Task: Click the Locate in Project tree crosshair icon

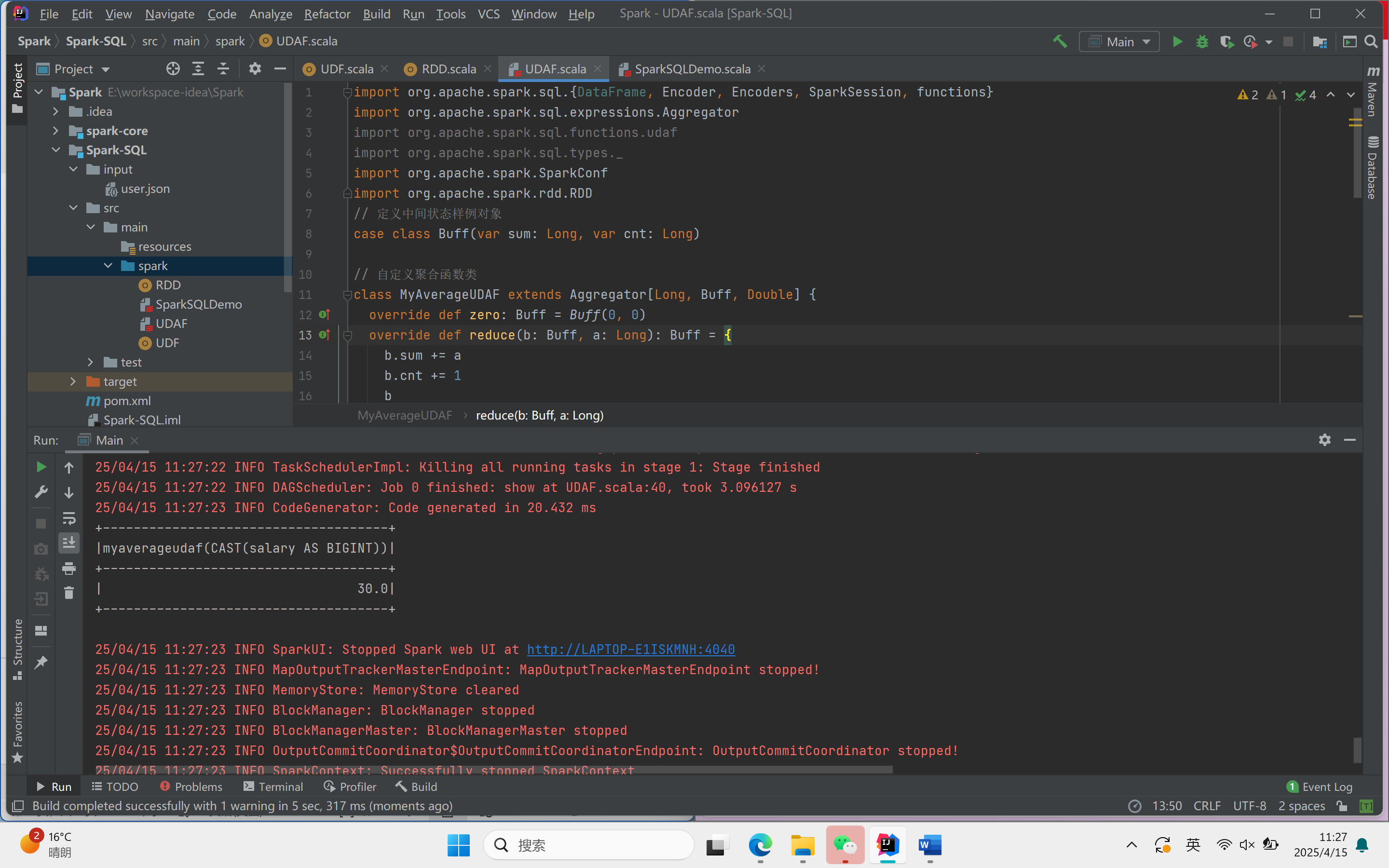Action: coord(173,69)
